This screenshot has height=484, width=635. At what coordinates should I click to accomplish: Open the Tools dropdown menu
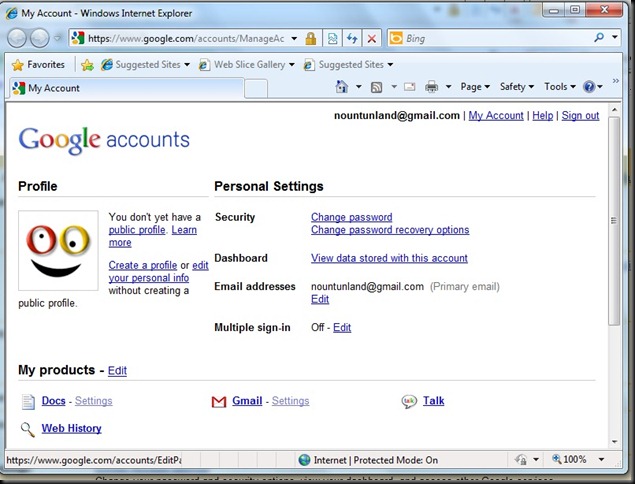click(559, 88)
